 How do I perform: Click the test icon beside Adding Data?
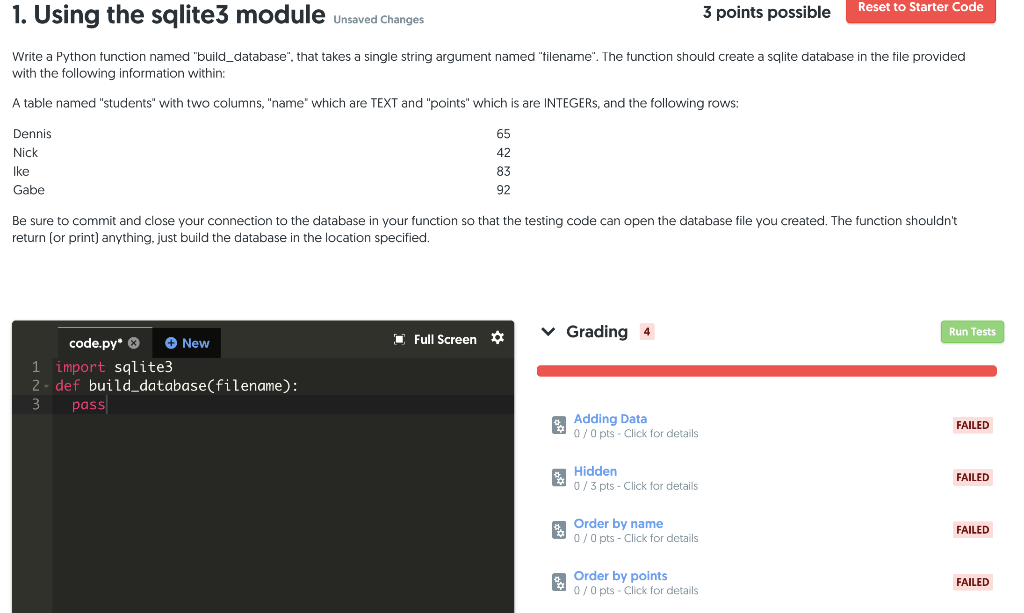click(558, 425)
